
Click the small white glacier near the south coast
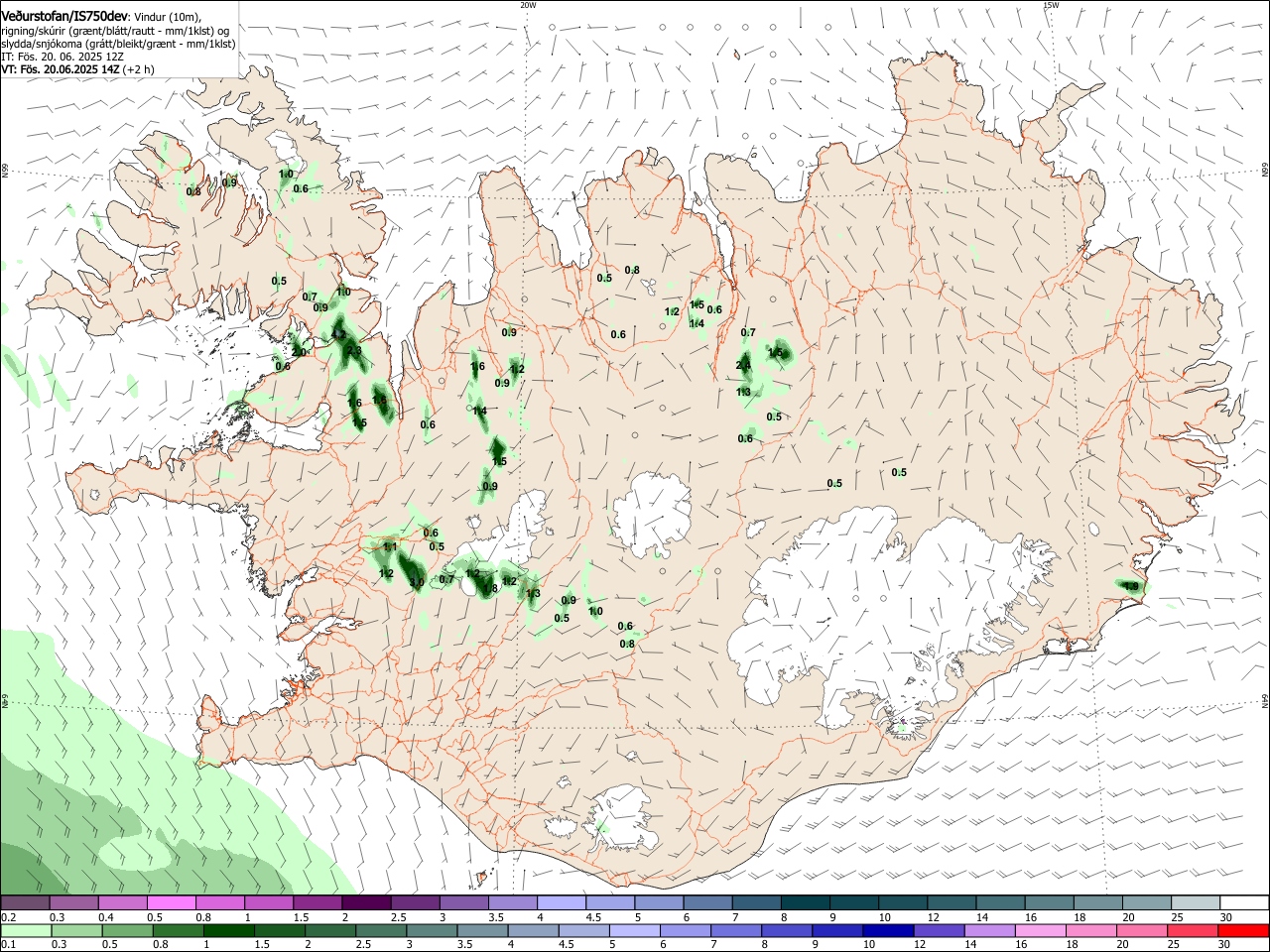click(623, 818)
